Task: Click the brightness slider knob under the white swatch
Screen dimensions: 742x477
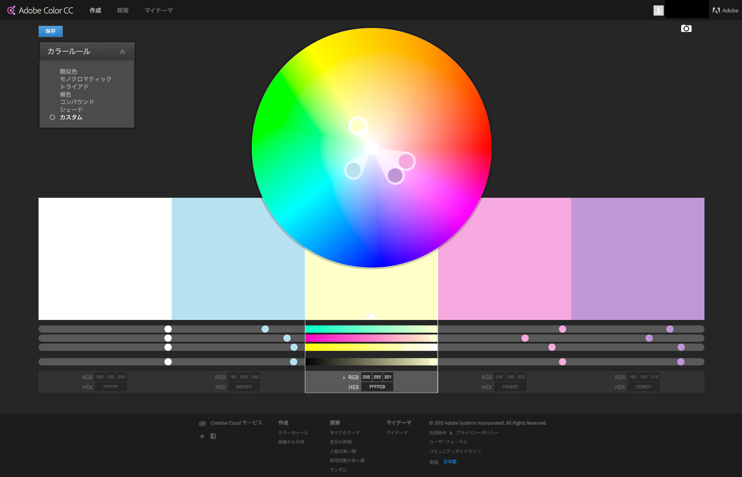Action: (x=168, y=362)
